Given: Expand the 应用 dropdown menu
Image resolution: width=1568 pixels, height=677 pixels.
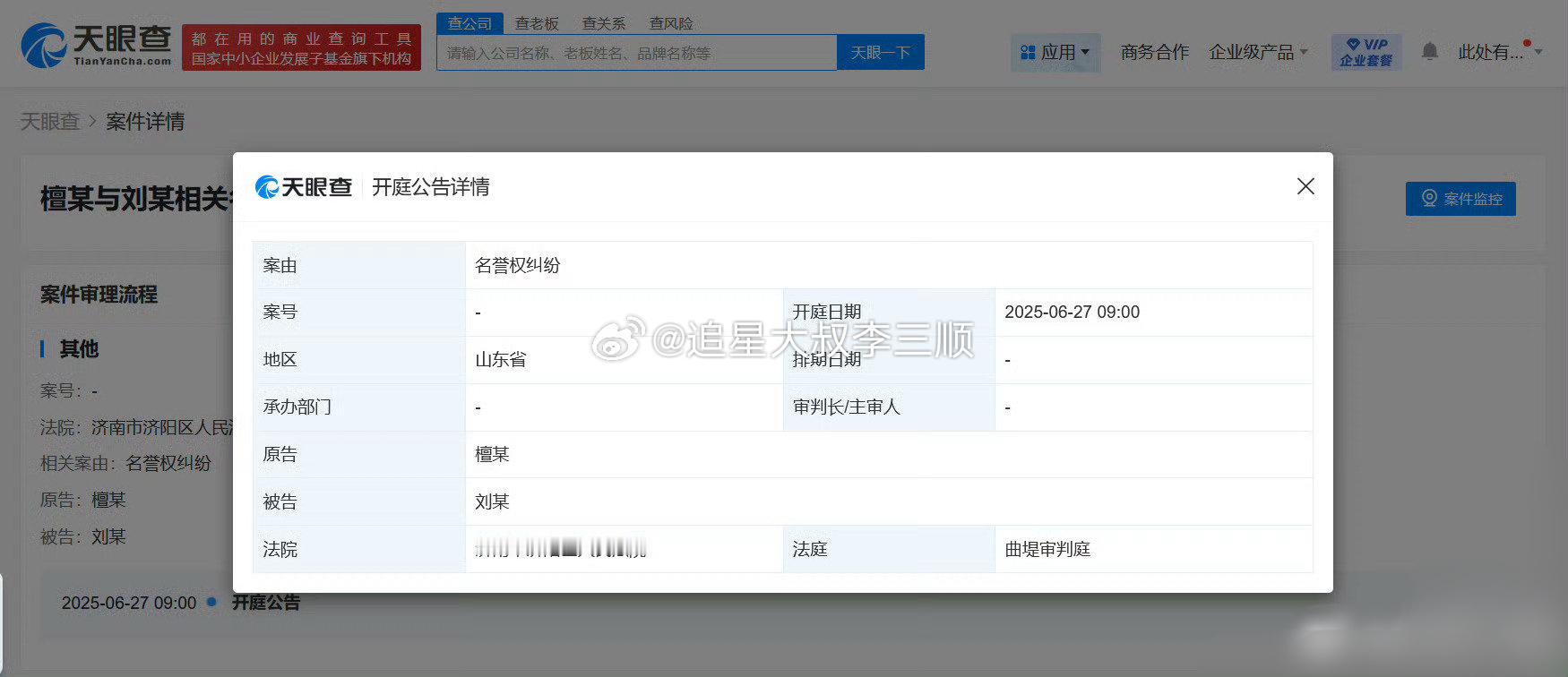Looking at the screenshot, I should point(1055,52).
